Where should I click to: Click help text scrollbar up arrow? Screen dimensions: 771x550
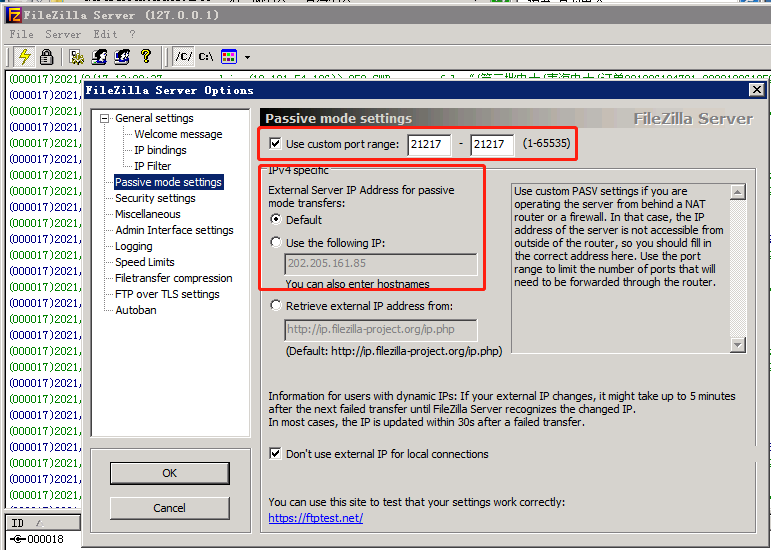pyautogui.click(x=738, y=192)
